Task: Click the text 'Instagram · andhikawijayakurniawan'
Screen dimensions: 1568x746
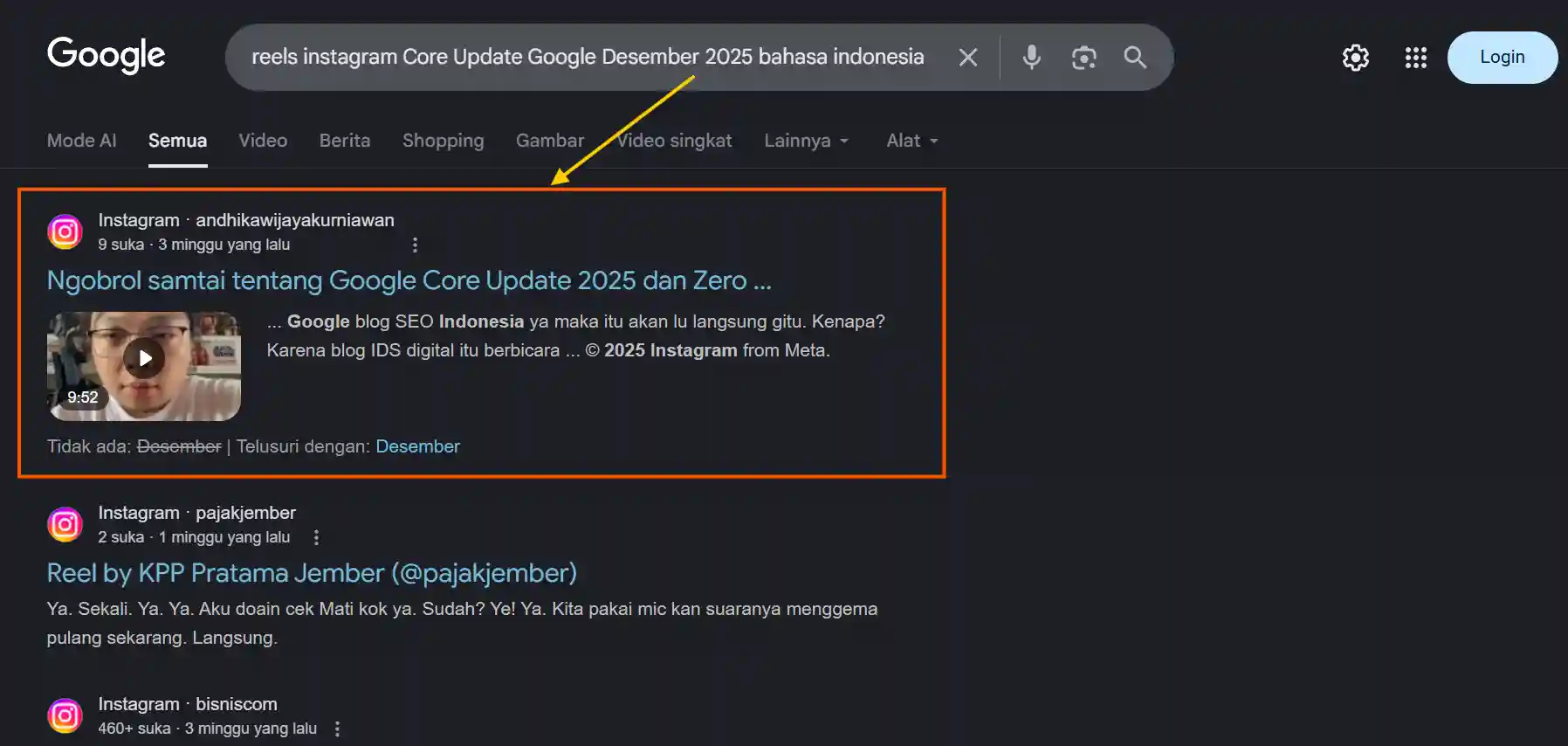Action: tap(246, 220)
